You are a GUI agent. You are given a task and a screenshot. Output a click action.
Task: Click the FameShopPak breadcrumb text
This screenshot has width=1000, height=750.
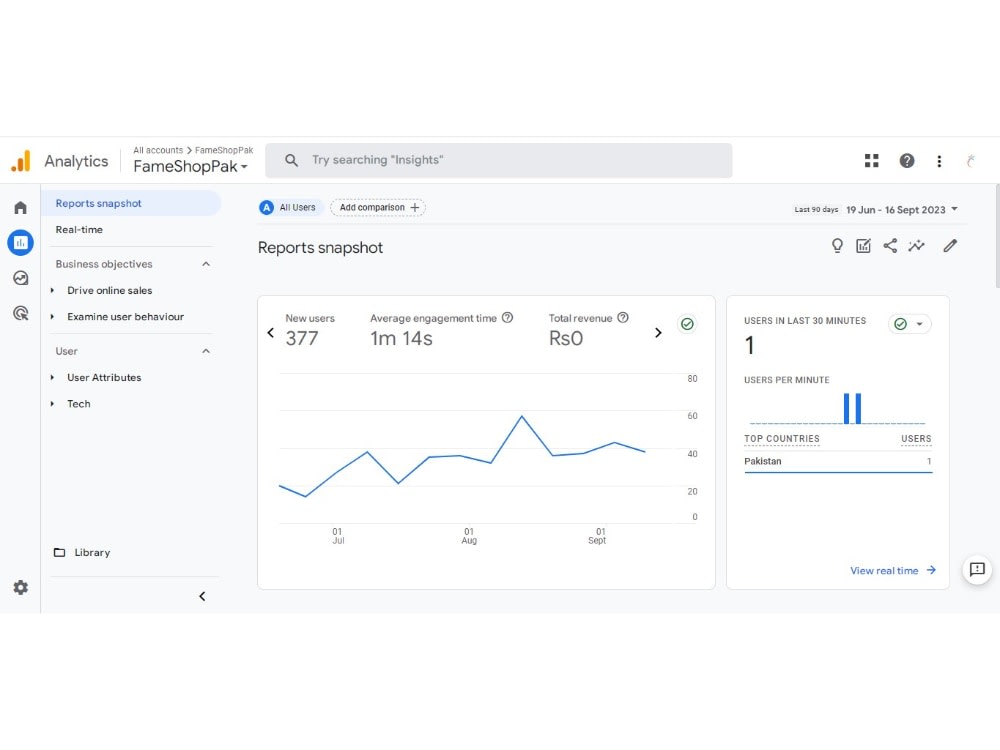click(224, 151)
